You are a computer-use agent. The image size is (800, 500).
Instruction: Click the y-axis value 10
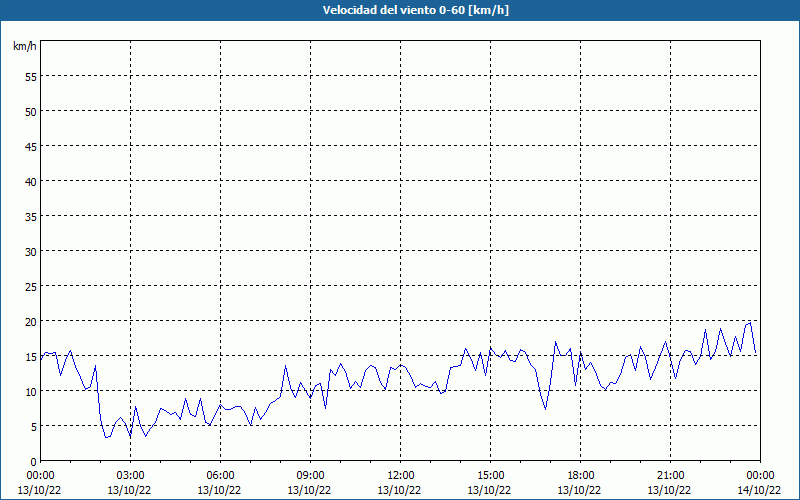pyautogui.click(x=31, y=391)
